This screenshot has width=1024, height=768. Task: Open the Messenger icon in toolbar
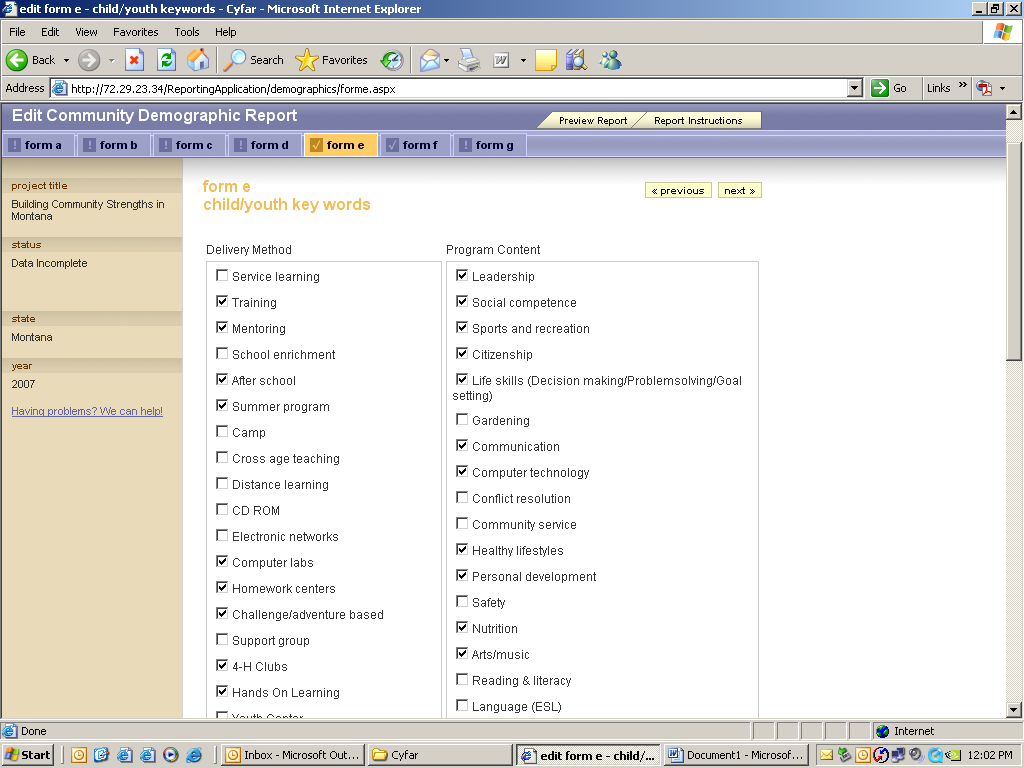pos(610,60)
